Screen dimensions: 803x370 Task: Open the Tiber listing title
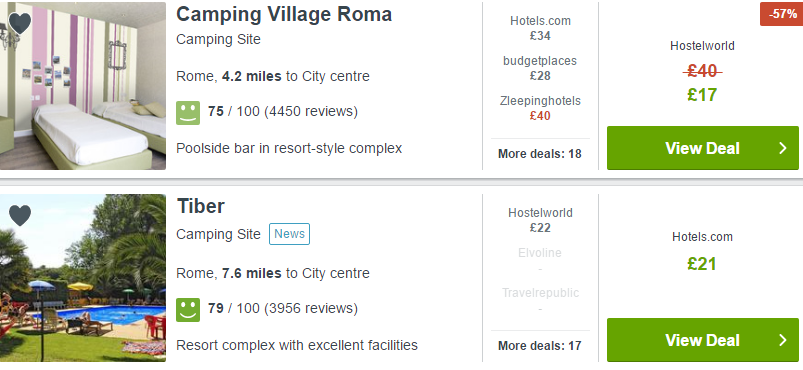[201, 206]
